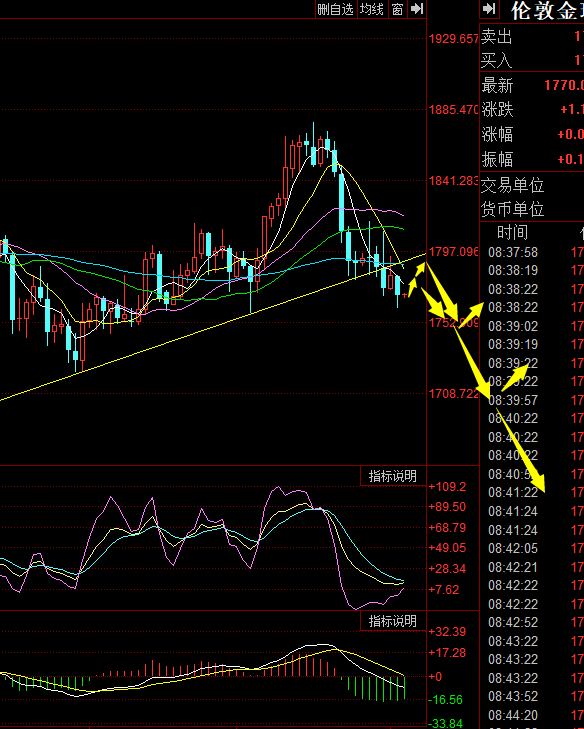Click 删自选 to remove from watchlist
This screenshot has height=729, width=584.
(336, 9)
